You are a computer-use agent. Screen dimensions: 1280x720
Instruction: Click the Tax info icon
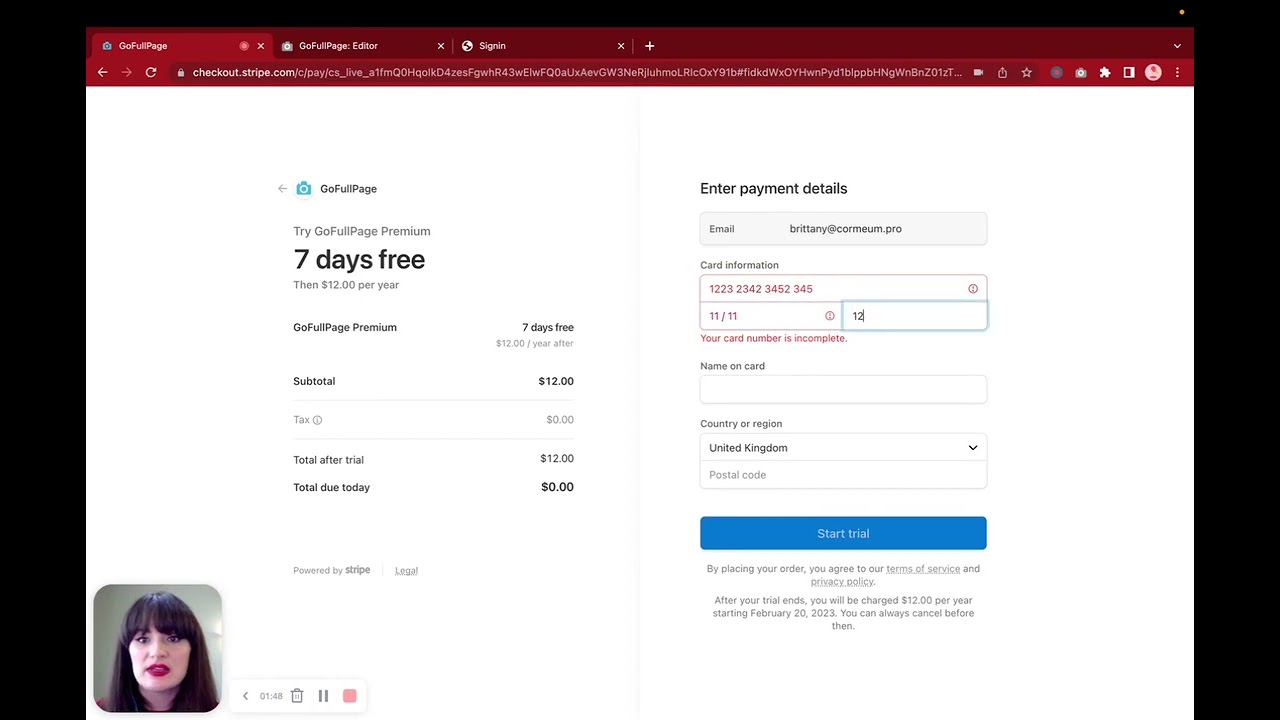[317, 420]
